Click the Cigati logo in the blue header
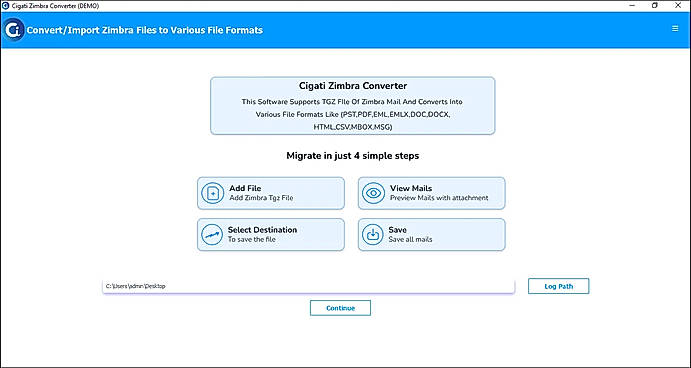 14,30
